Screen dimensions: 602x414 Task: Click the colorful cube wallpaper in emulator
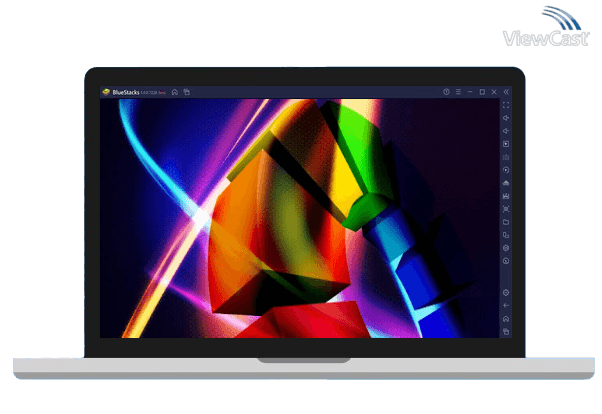[299, 219]
